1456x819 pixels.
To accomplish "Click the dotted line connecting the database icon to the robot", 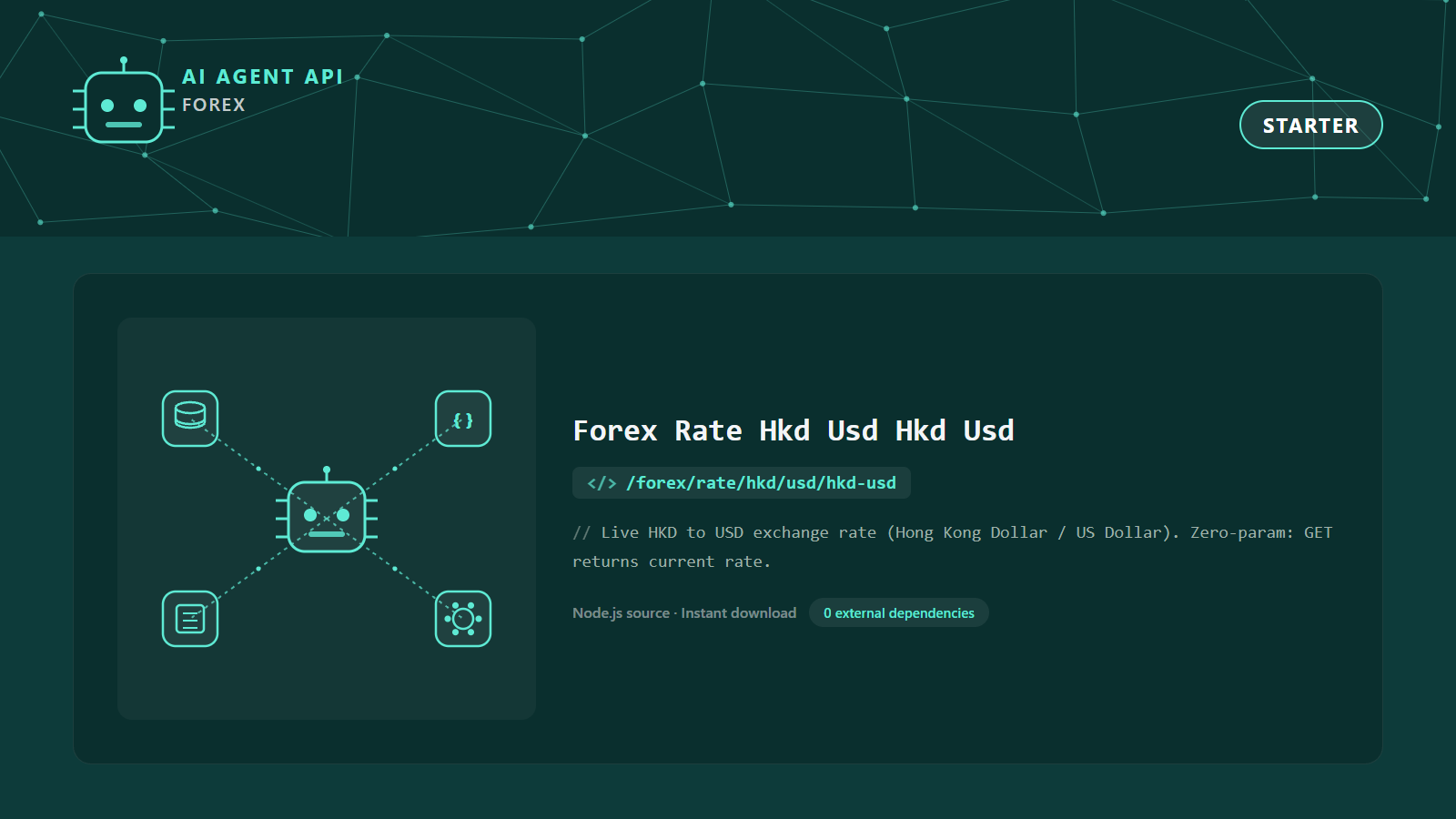I will coord(253,464).
